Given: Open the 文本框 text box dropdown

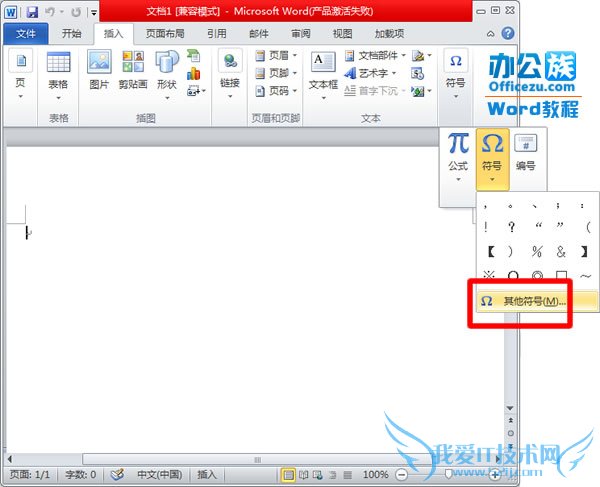Looking at the screenshot, I should click(323, 75).
